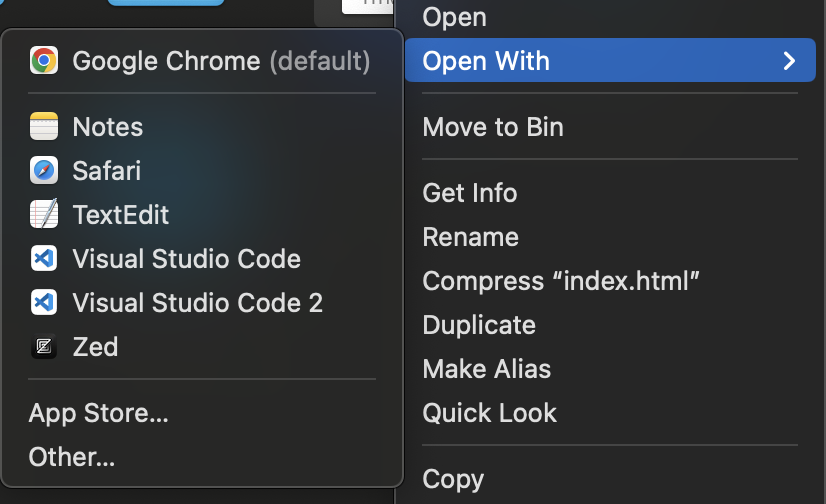
Task: Click Open in context menu
Action: pos(610,17)
